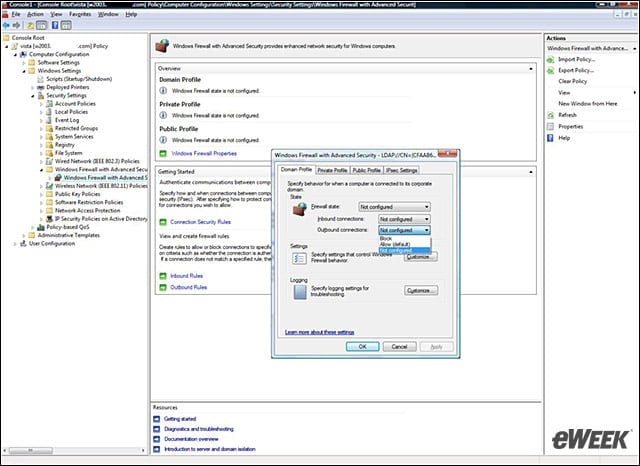Viewport: 640px width, 466px height.
Task: Click the Security Settings folder icon
Action: click(x=41, y=95)
